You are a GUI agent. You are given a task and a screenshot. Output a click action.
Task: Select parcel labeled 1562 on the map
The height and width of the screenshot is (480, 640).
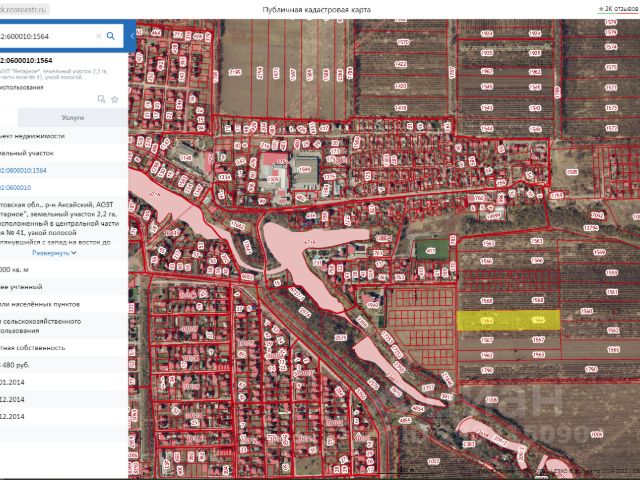613,330
